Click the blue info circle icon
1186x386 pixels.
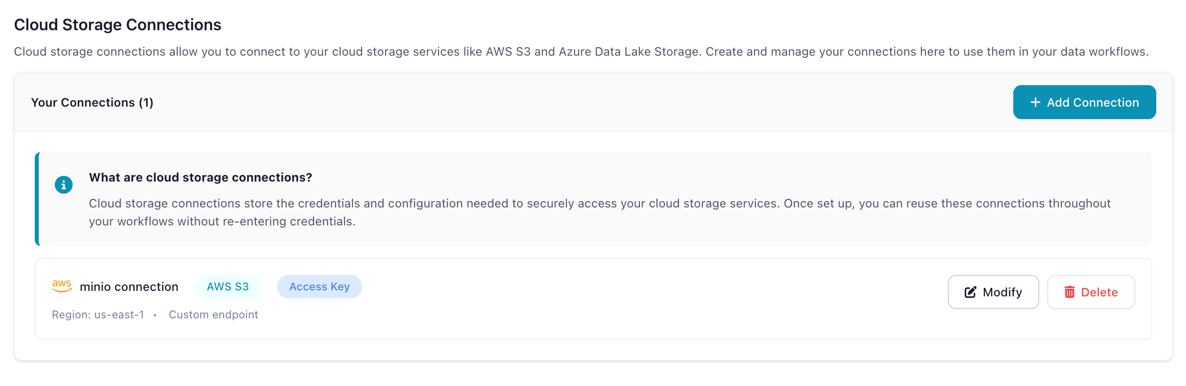click(x=65, y=185)
